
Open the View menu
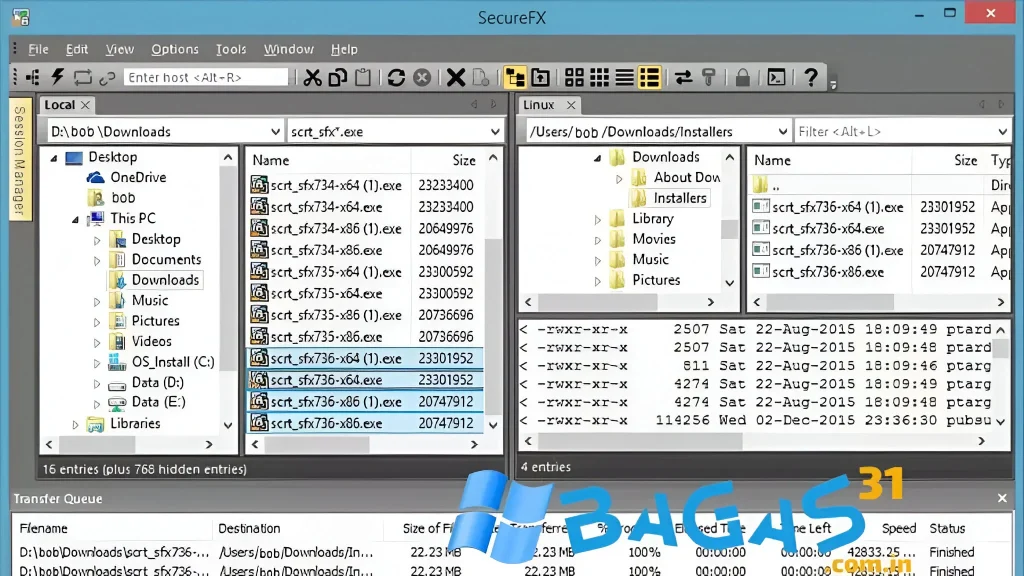point(120,49)
